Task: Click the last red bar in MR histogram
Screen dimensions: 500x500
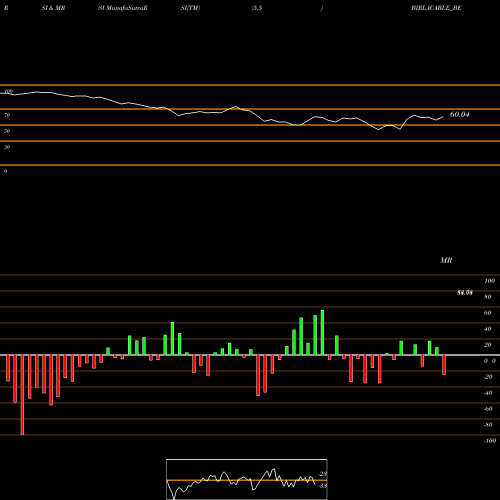Action: (444, 365)
